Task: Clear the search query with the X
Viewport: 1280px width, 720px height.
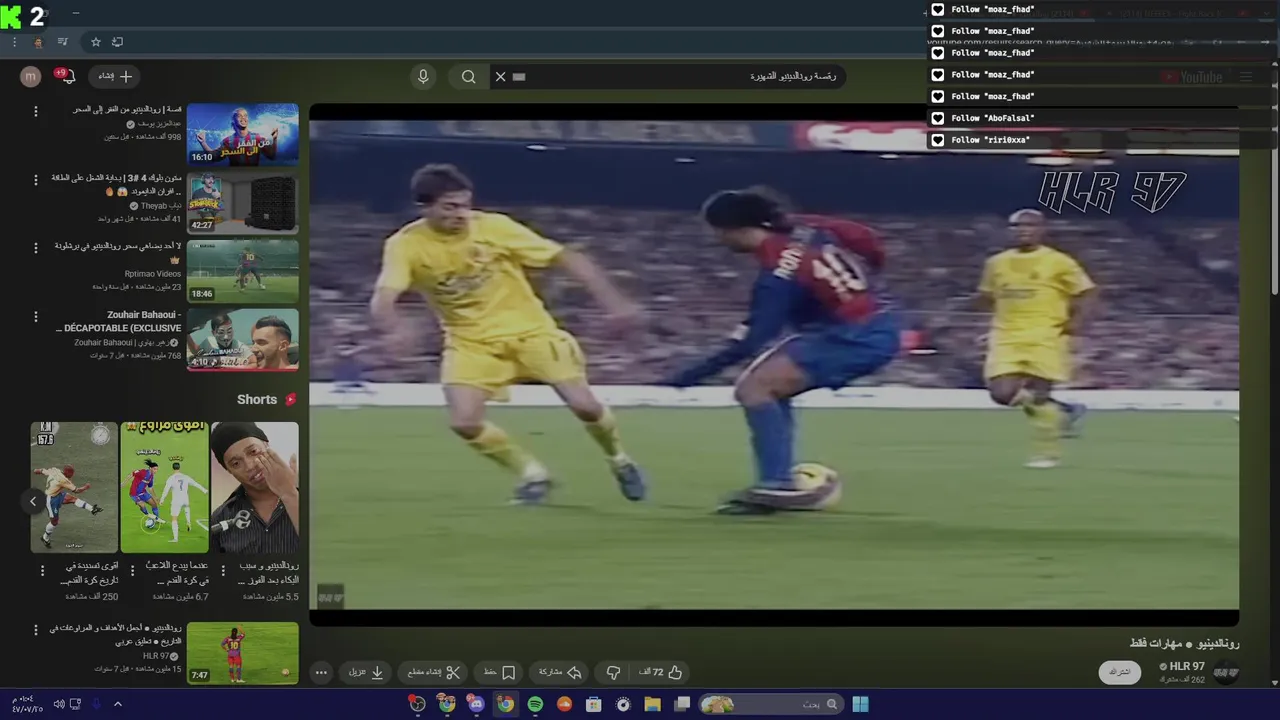Action: click(500, 76)
